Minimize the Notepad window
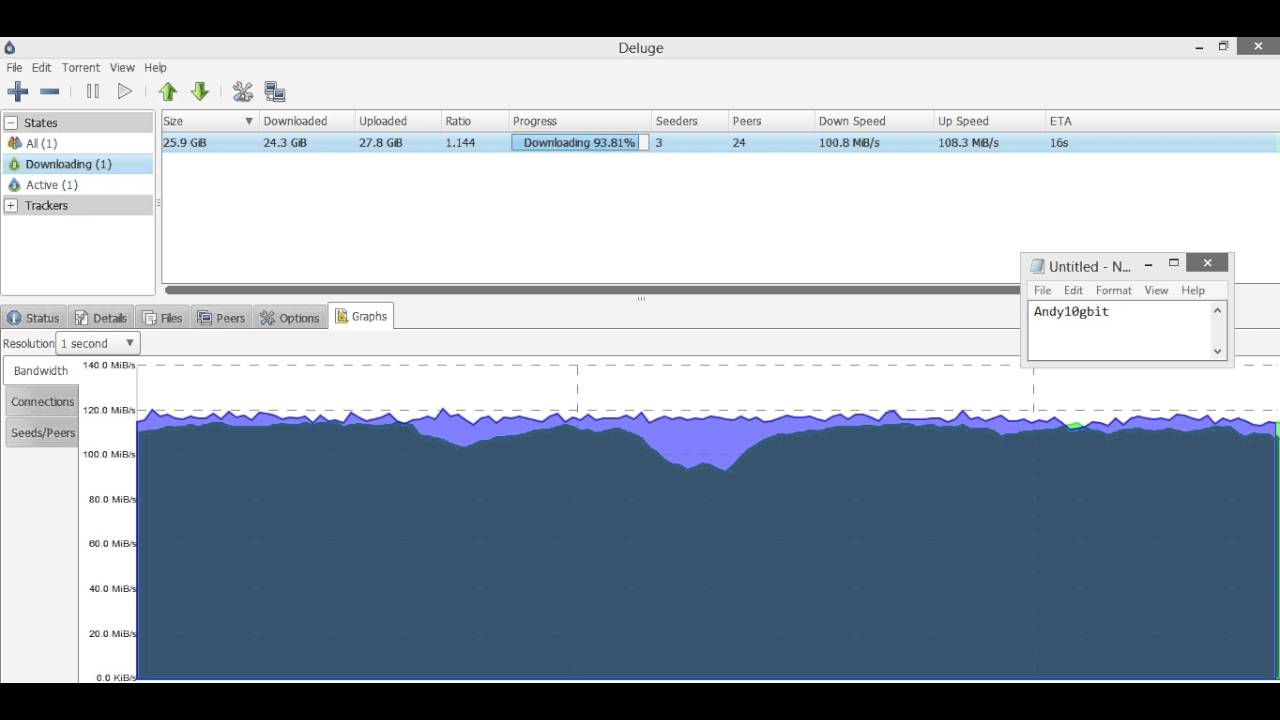Image resolution: width=1280 pixels, height=720 pixels. coord(1148,265)
